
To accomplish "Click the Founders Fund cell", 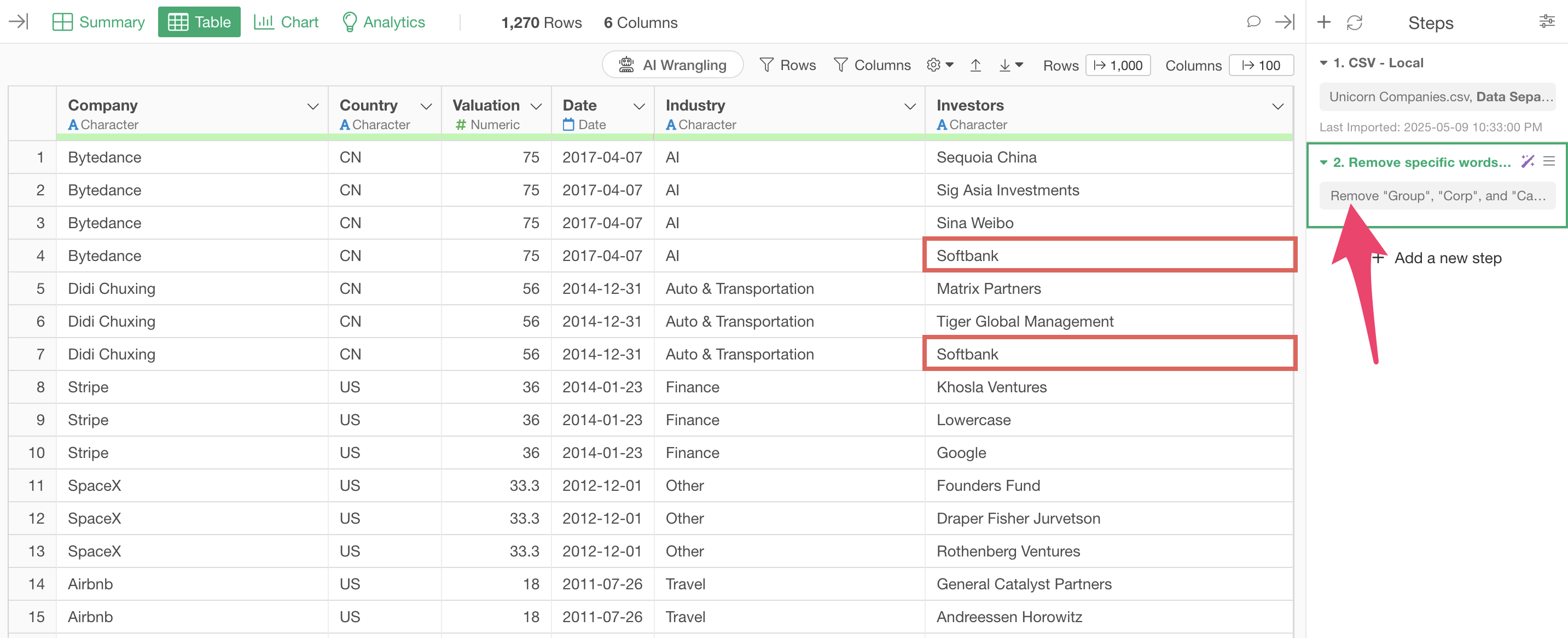I will (1108, 486).
